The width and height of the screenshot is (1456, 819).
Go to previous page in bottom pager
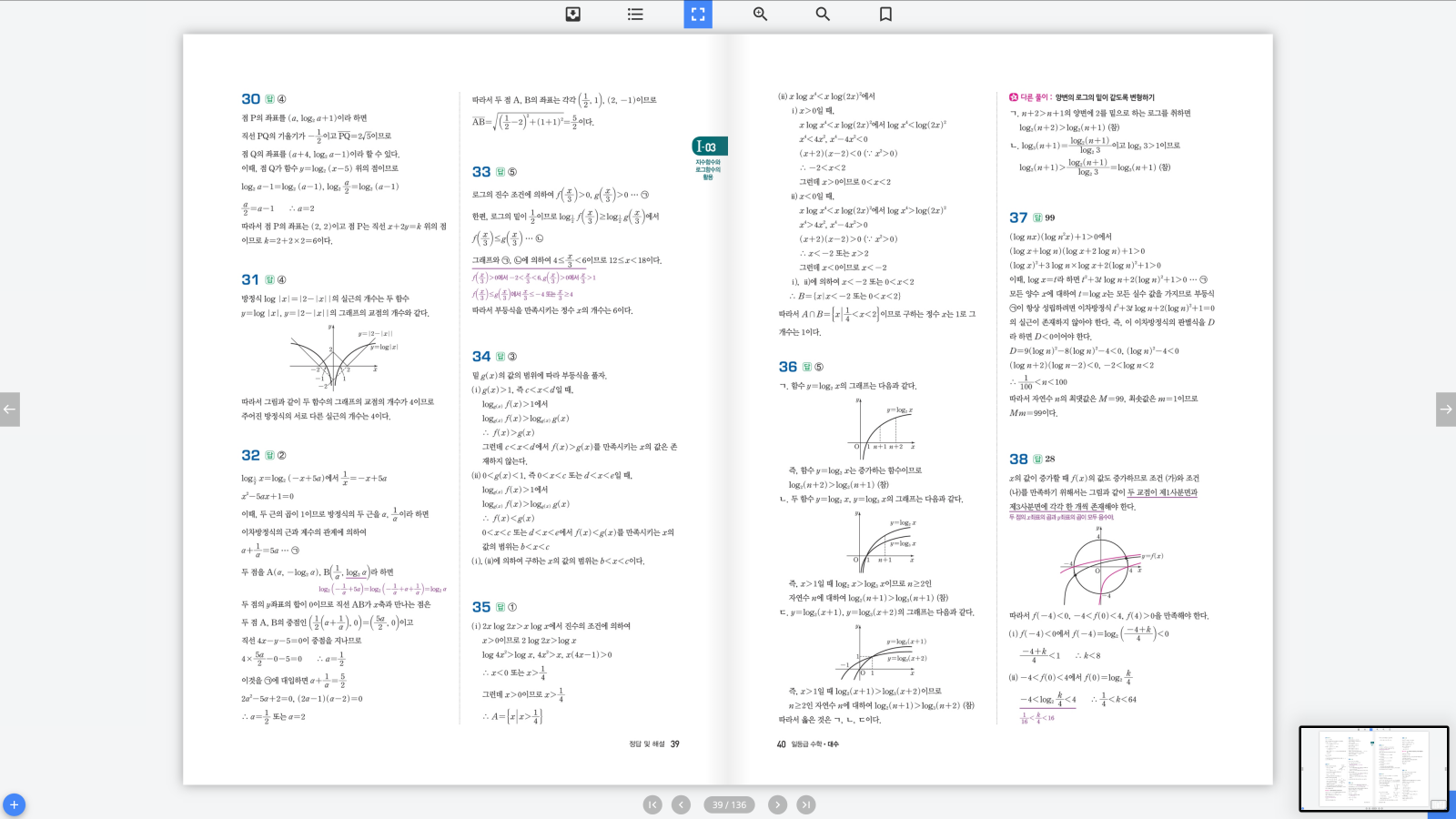click(681, 804)
